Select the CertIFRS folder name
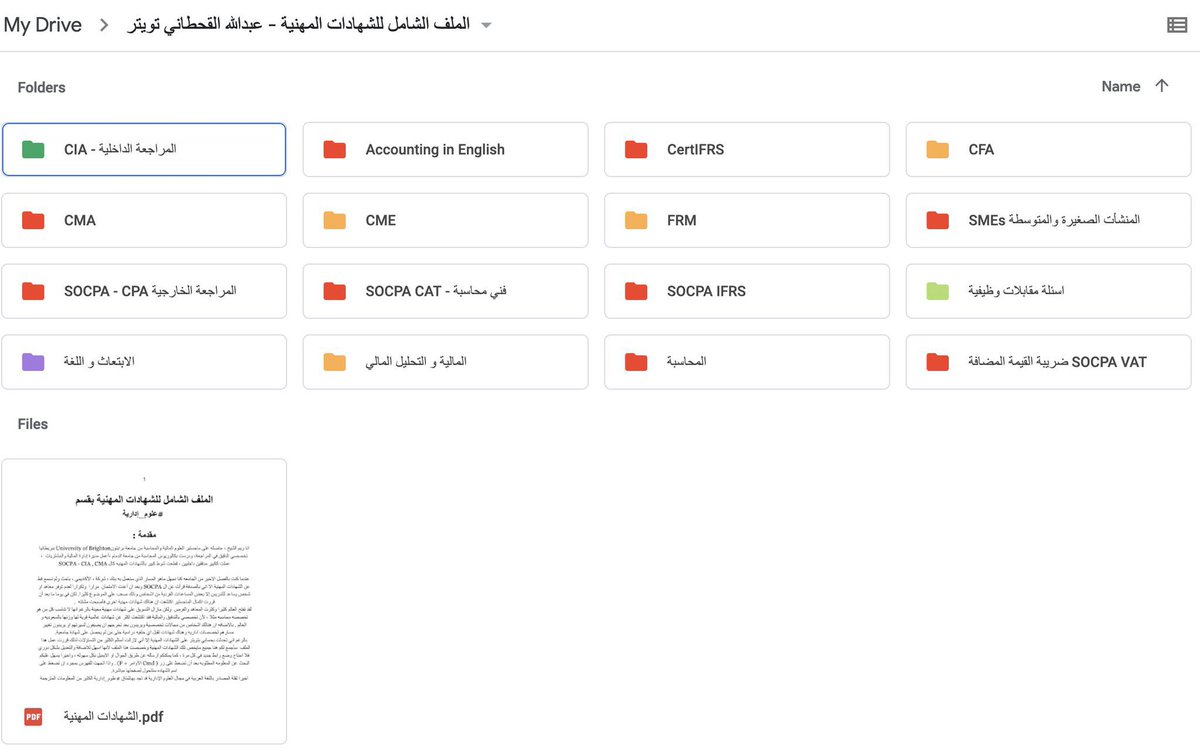Screen dimensions: 1200x749 [695, 150]
